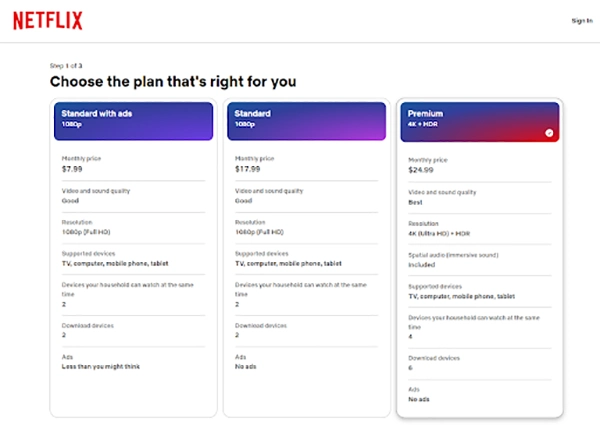This screenshot has height=425, width=600.
Task: Select the Premium 4K + HDR plan header
Action: pos(479,121)
